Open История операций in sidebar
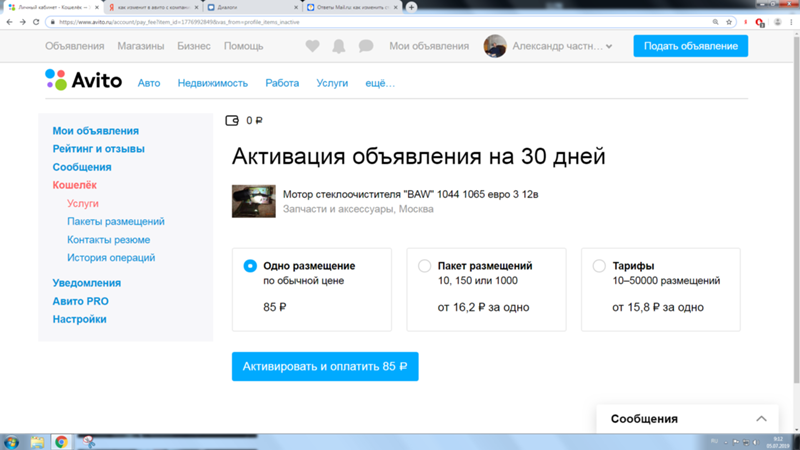This screenshot has height=450, width=800. click(111, 258)
